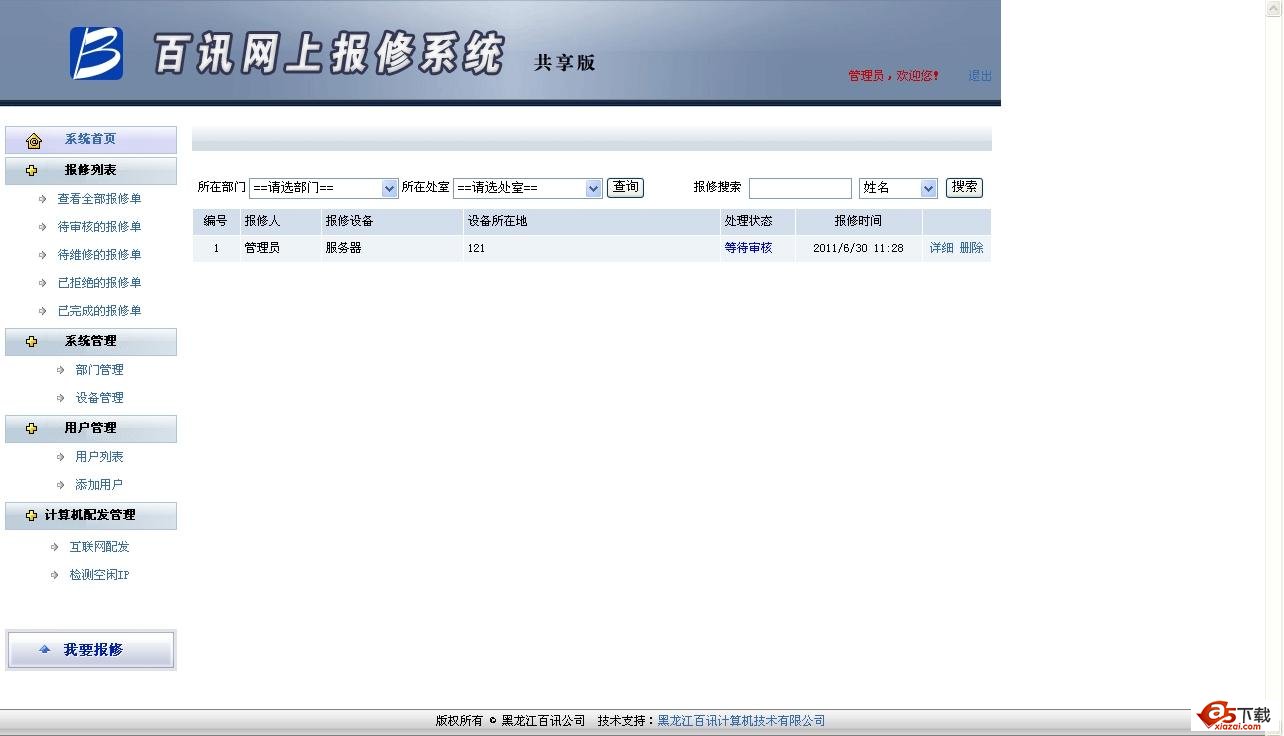This screenshot has height=736, width=1284.
Task: Click the plus icon beside 系统管理
Action: coord(32,342)
